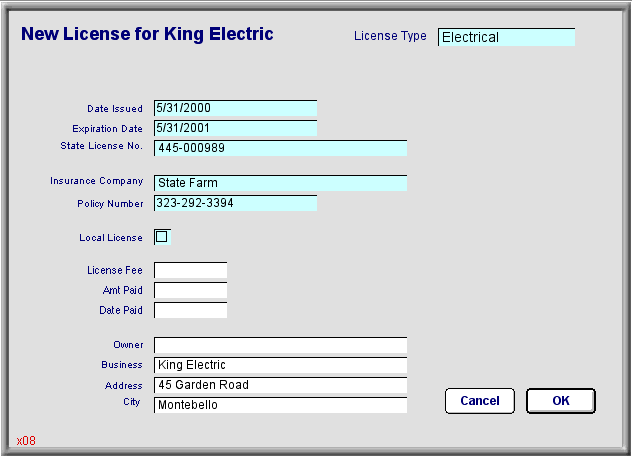Click the 'Date Issued' label
632x457 pixels.
coord(115,109)
